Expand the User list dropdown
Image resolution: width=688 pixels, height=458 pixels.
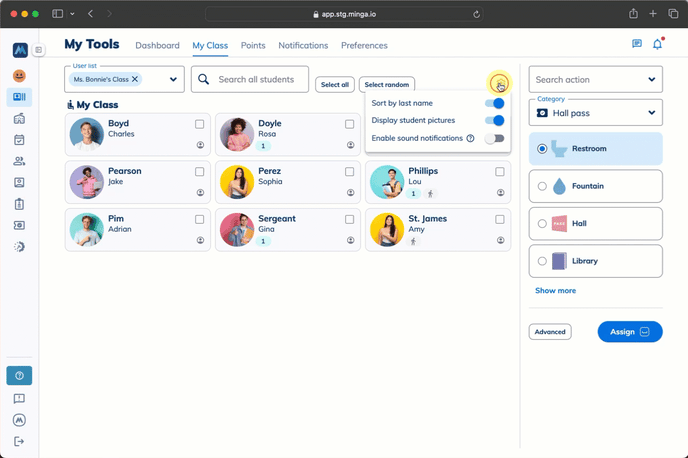tap(173, 79)
